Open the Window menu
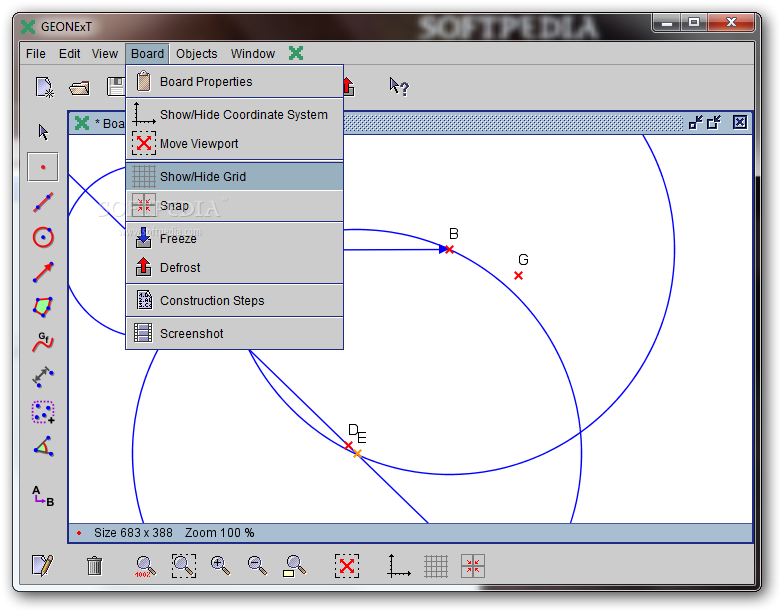Image resolution: width=782 pixels, height=612 pixels. (252, 53)
